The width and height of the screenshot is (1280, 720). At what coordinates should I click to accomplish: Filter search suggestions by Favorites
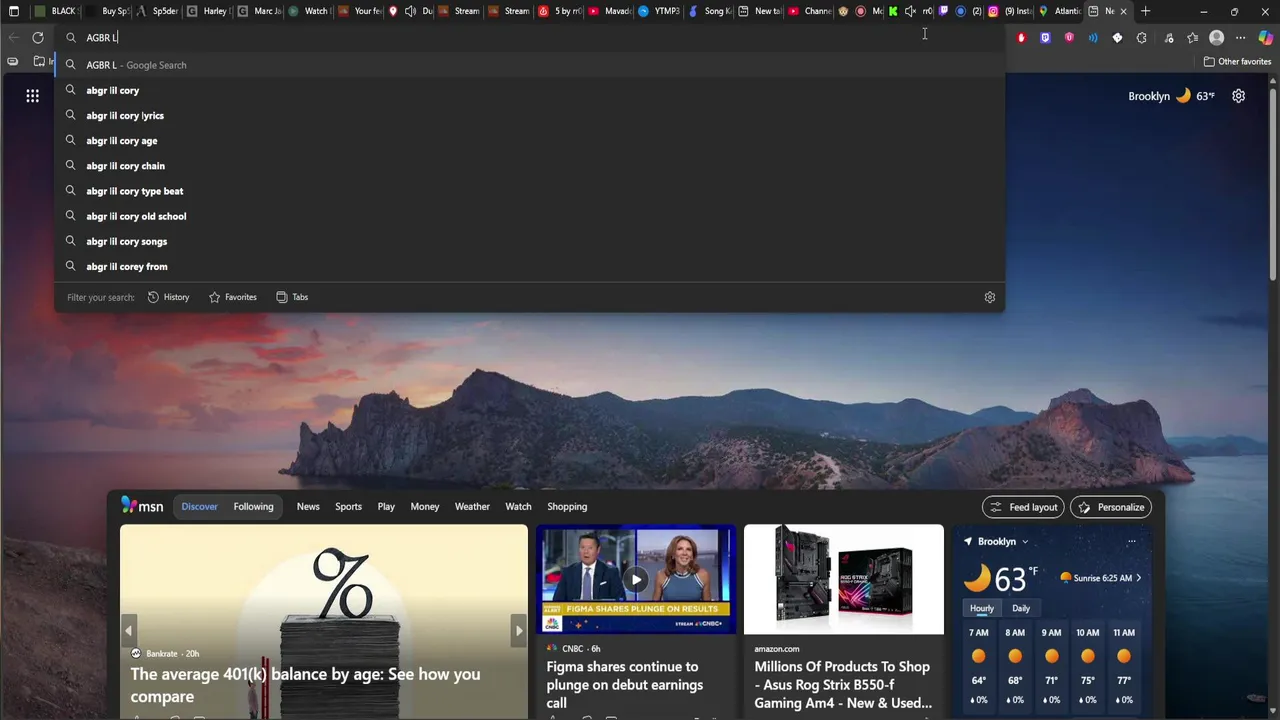[x=233, y=297]
